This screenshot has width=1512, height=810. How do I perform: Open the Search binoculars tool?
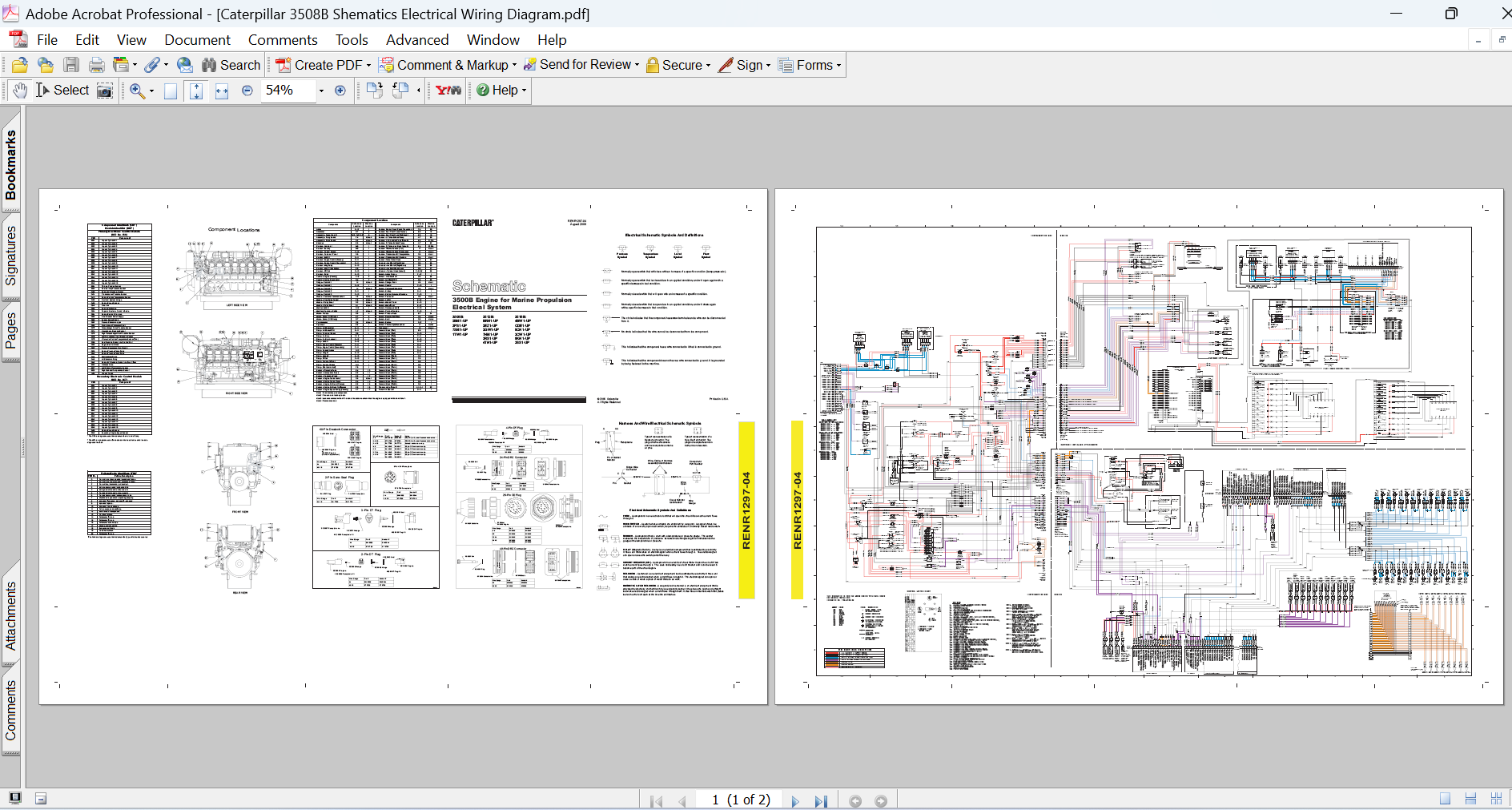click(x=231, y=65)
